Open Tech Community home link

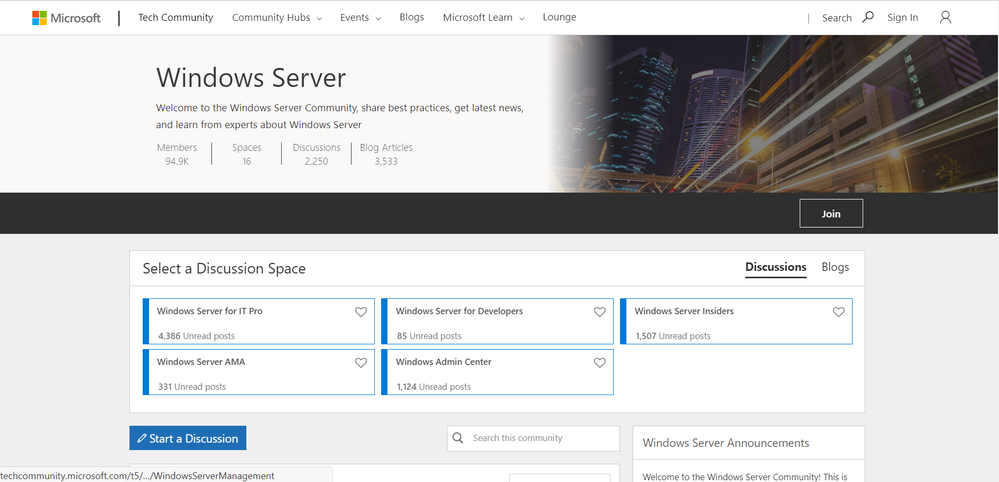(x=176, y=18)
